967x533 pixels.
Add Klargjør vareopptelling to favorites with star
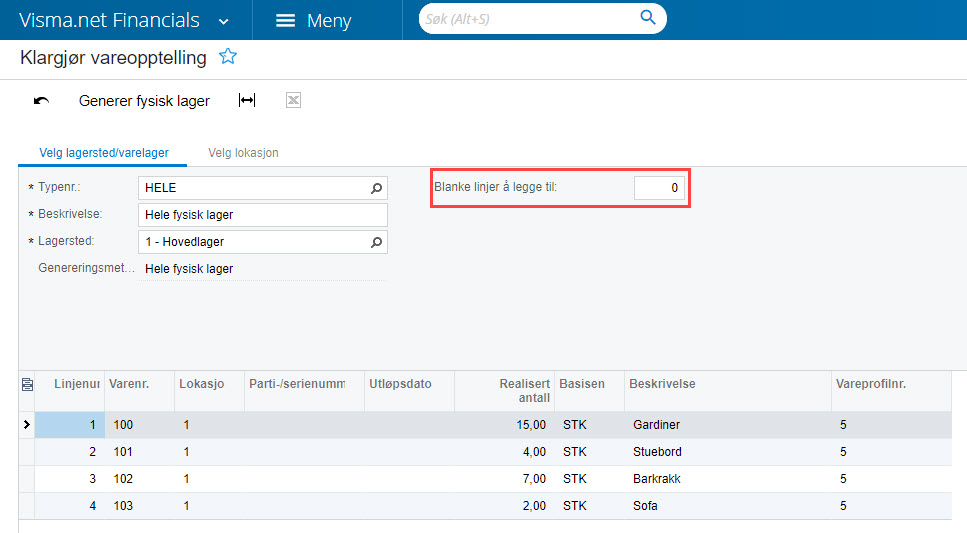[x=228, y=57]
